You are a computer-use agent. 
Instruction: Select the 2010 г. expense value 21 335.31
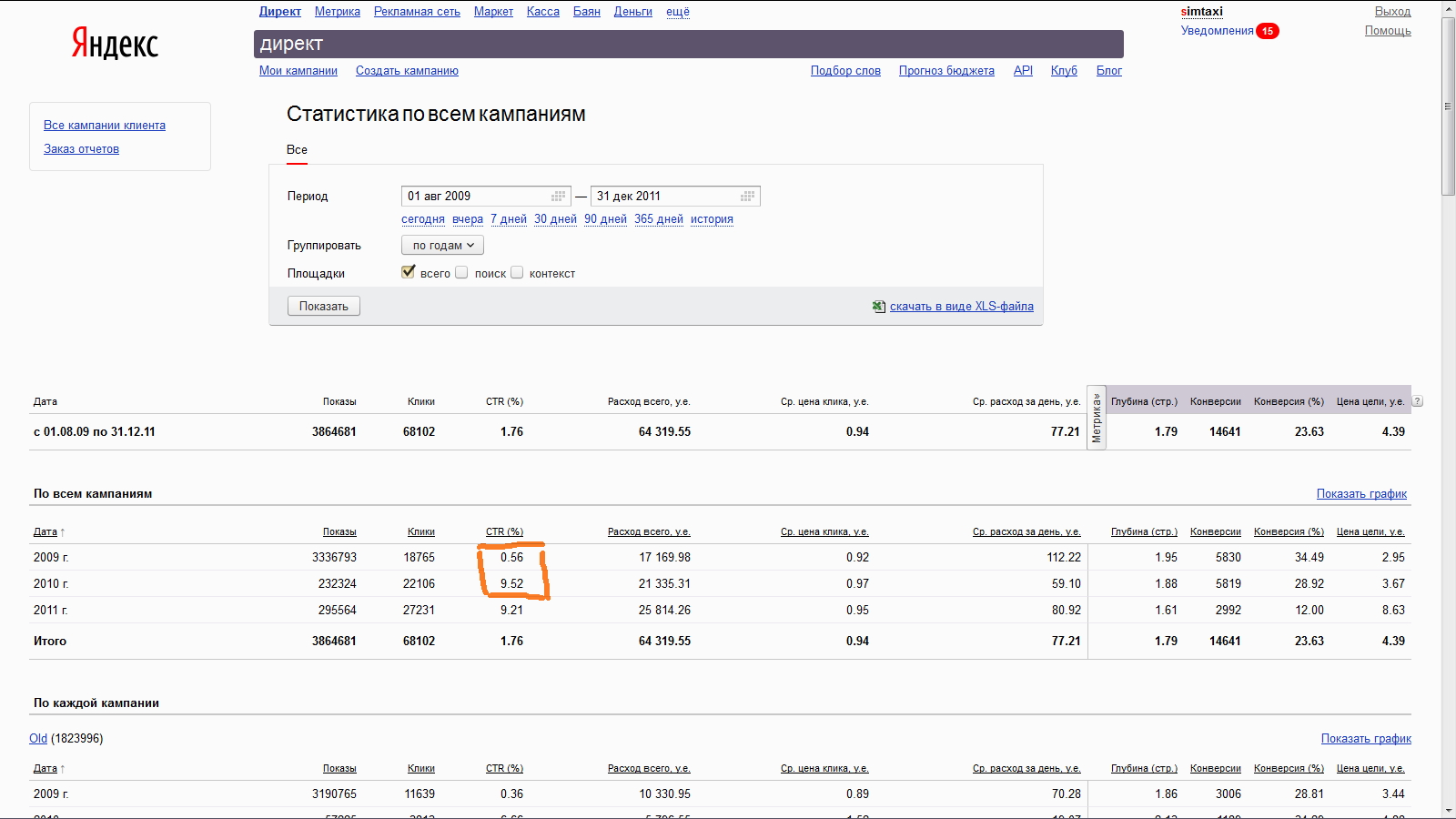(664, 584)
